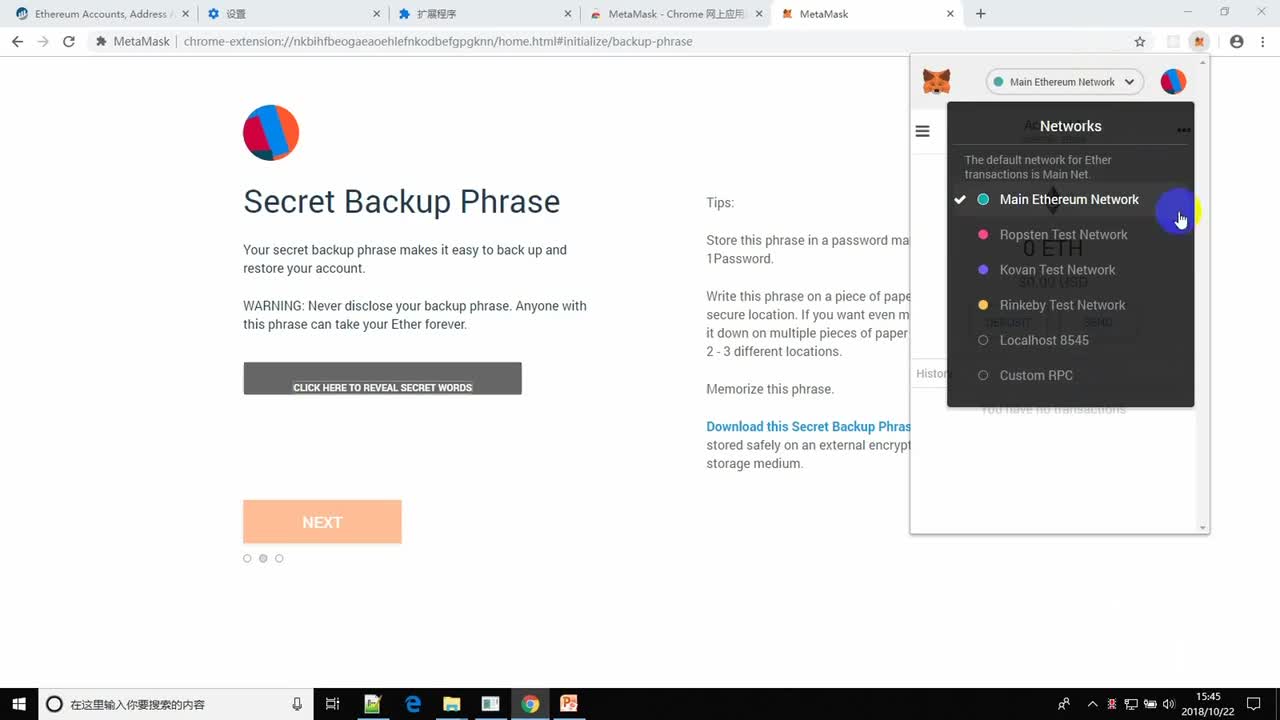Show hidden system tray icons
Viewport: 1280px width, 720px height.
pos(1092,704)
